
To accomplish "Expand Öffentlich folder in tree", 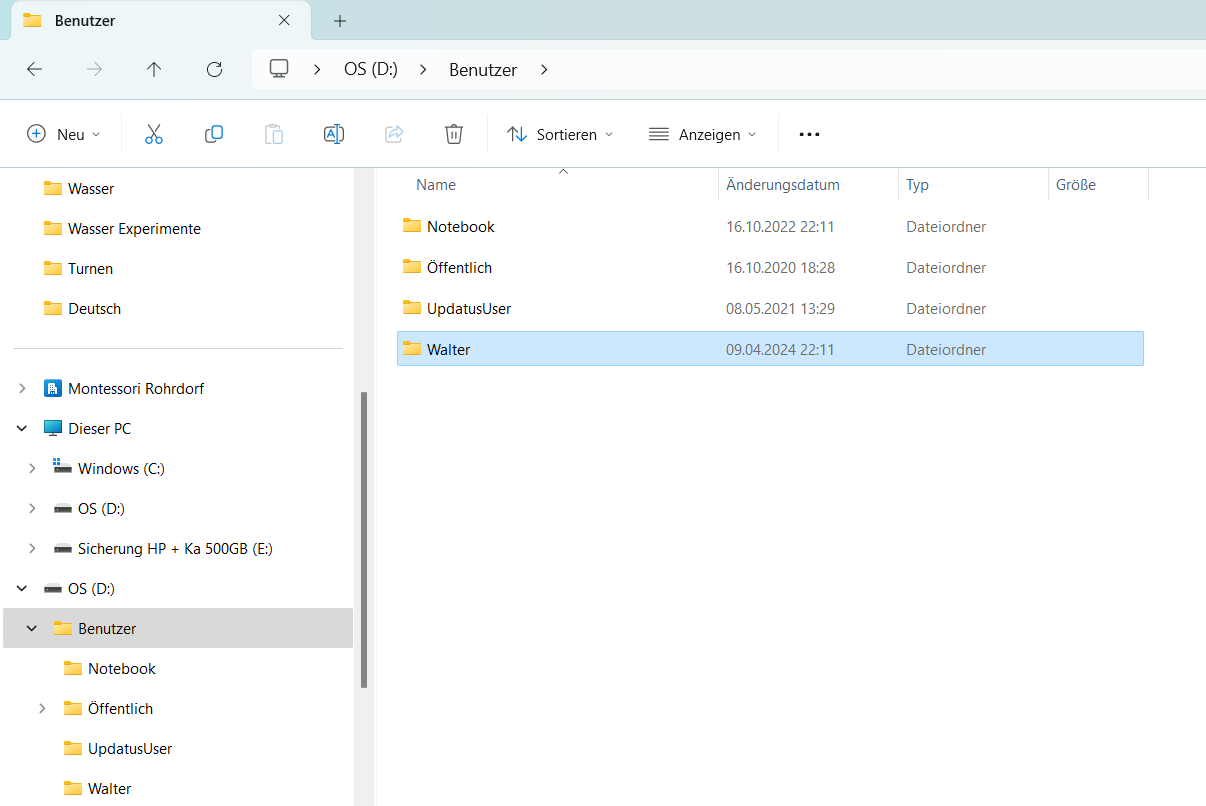I will point(42,708).
